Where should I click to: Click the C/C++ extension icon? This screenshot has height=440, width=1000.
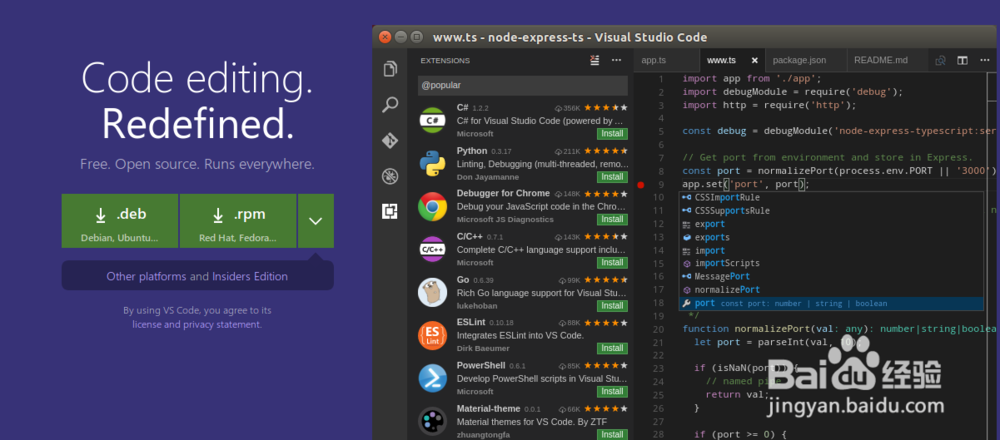point(432,249)
